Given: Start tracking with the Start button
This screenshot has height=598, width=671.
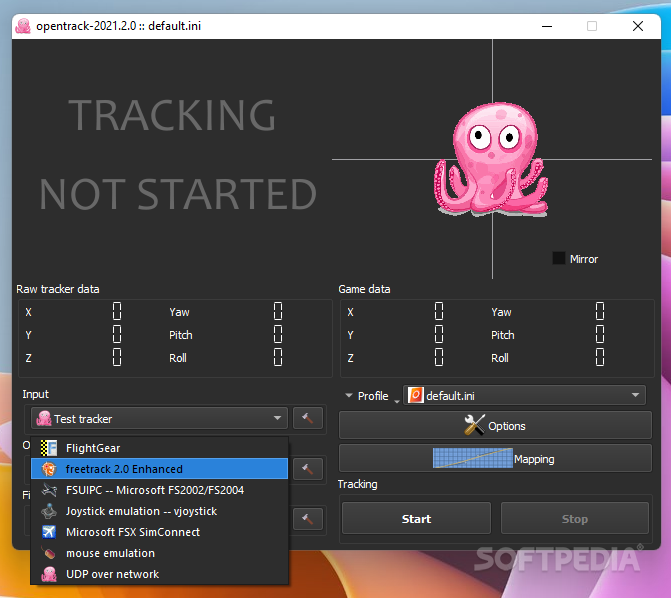Looking at the screenshot, I should click(x=416, y=518).
